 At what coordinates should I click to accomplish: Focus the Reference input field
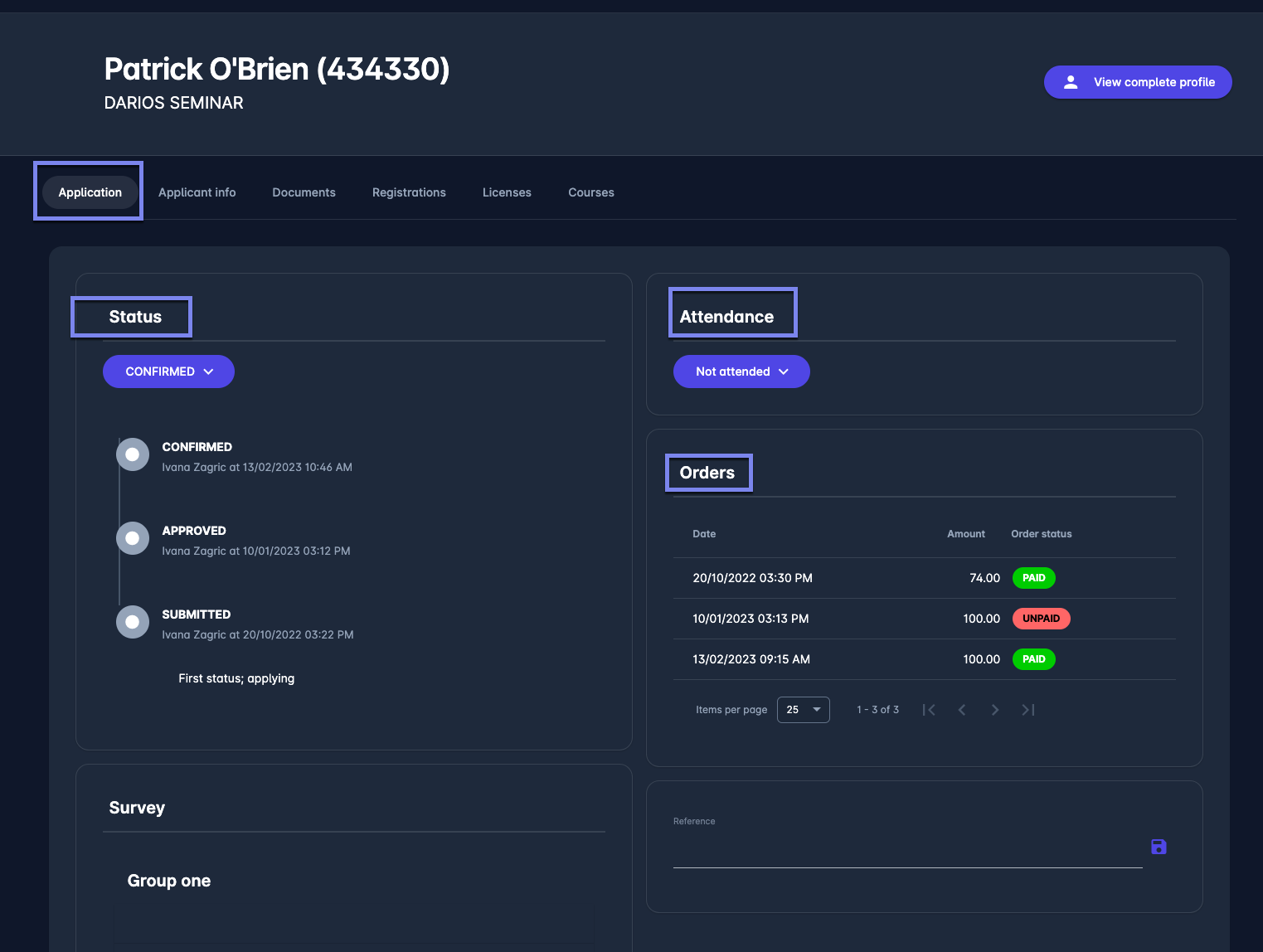(x=907, y=849)
